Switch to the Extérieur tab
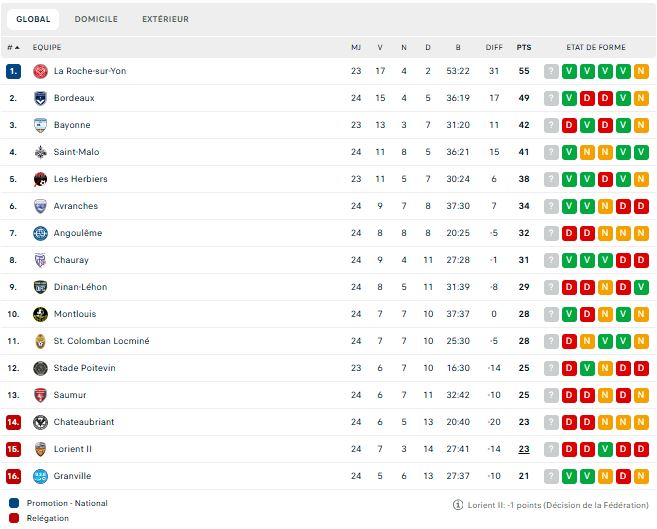Viewport: 657px width, 529px height. [165, 19]
